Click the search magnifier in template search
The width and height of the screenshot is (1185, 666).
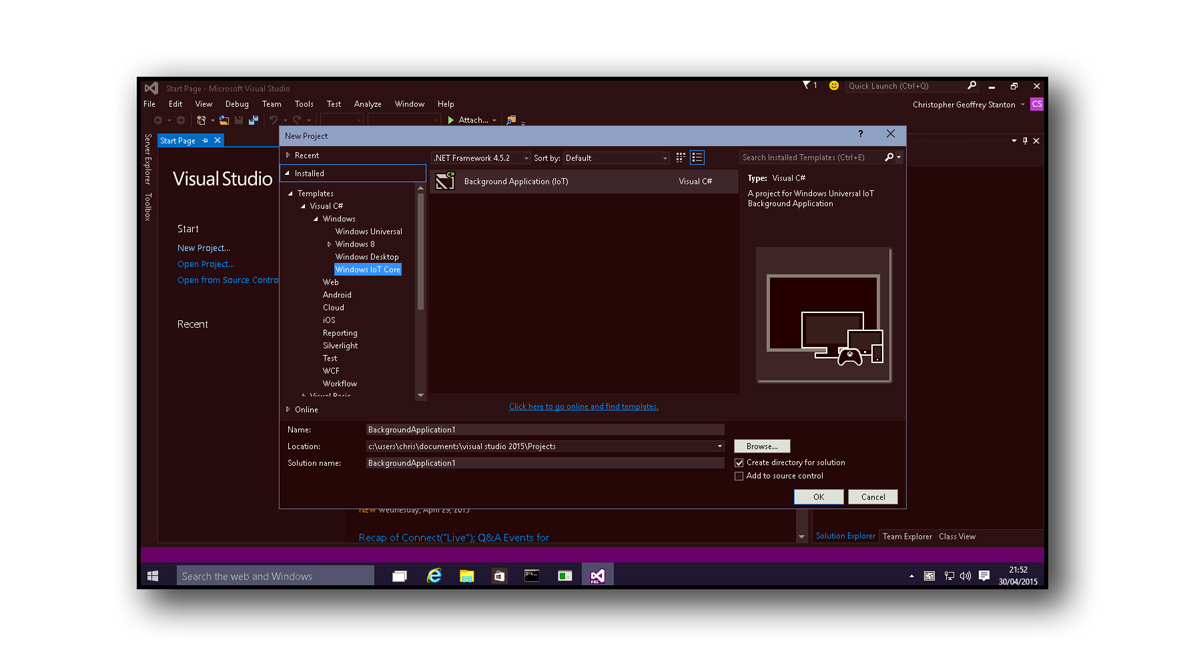[889, 158]
